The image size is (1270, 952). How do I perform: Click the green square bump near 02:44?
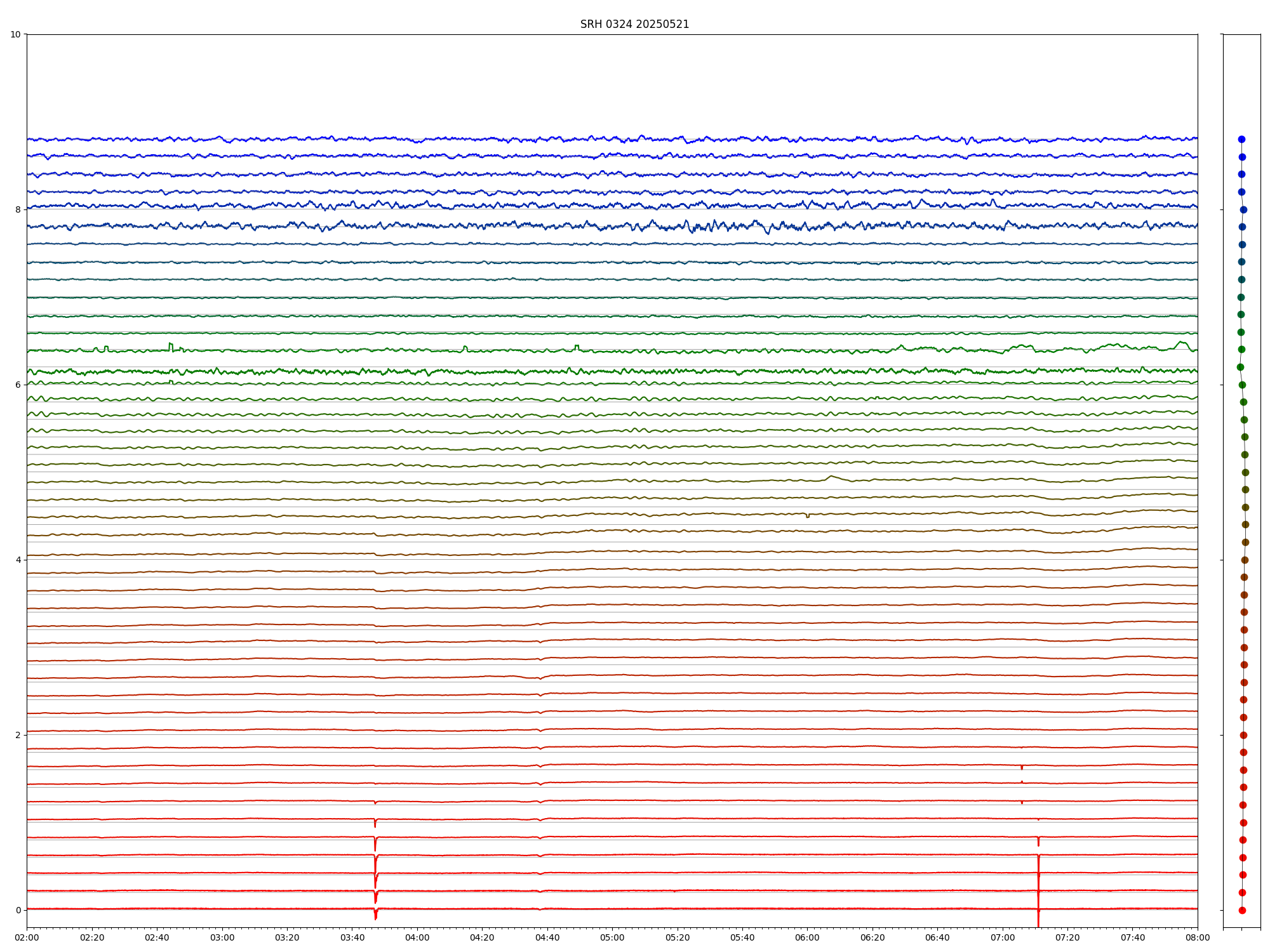click(170, 345)
